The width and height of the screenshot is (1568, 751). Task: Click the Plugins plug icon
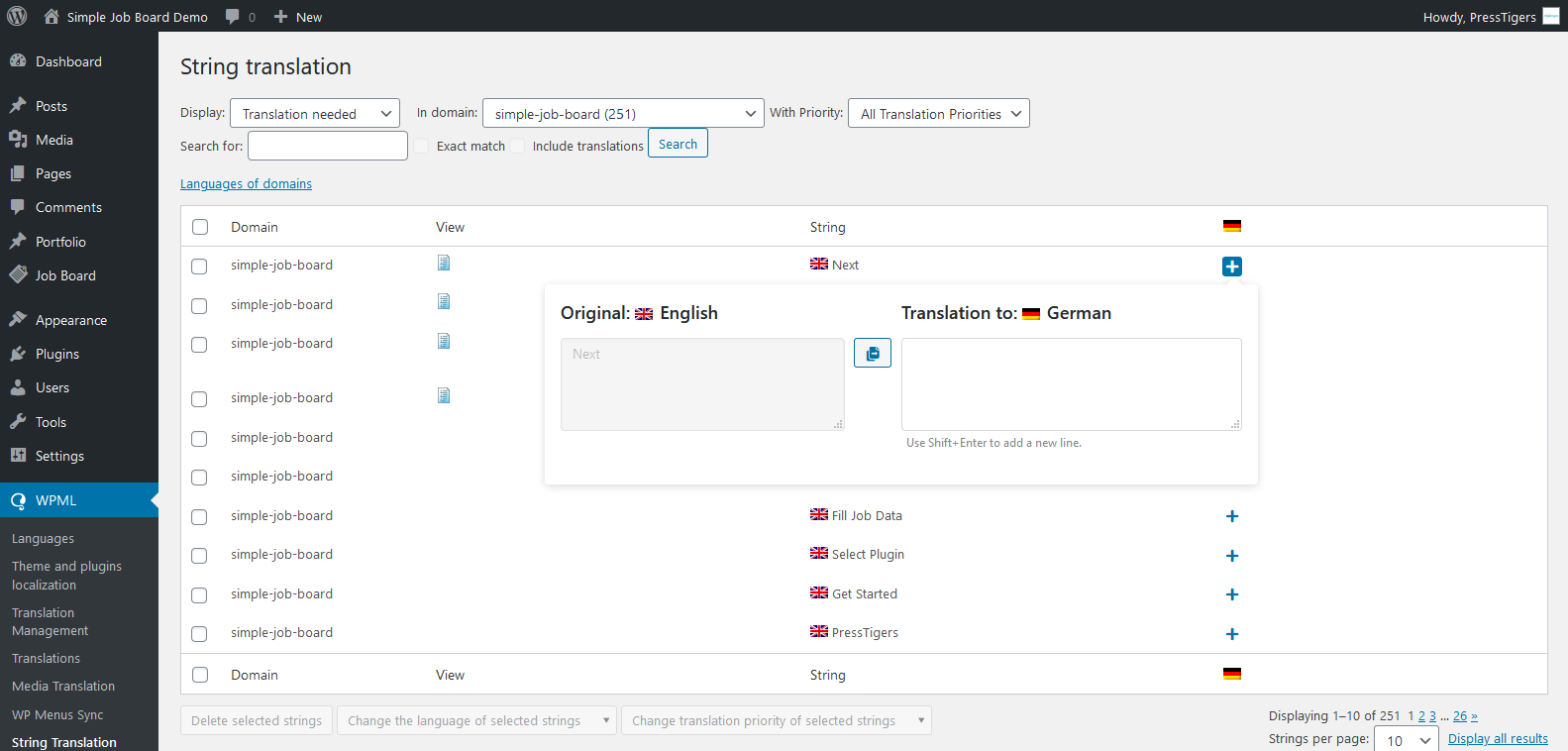pos(18,354)
